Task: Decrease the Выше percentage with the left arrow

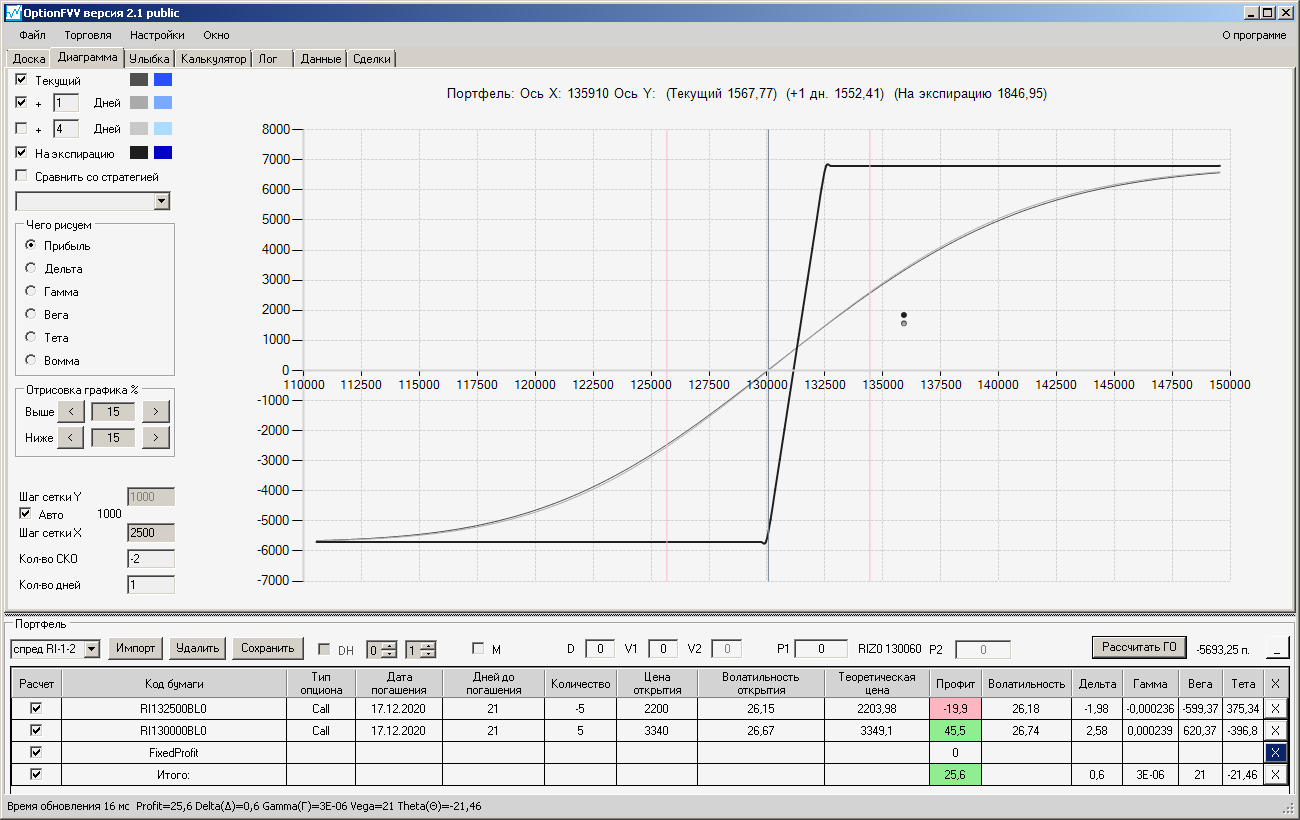Action: coord(70,411)
